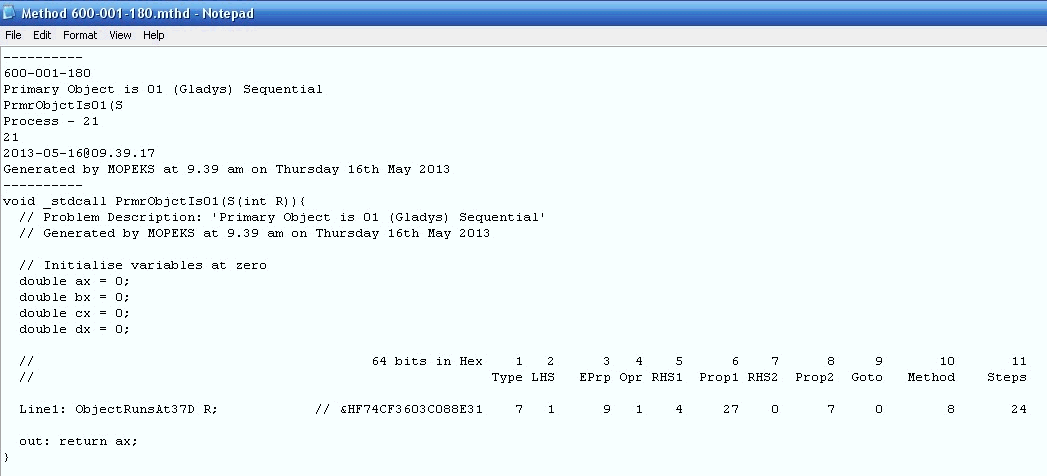The height and width of the screenshot is (476, 1047).
Task: Click the 'double ax = 0;' line
Action: click(75, 281)
